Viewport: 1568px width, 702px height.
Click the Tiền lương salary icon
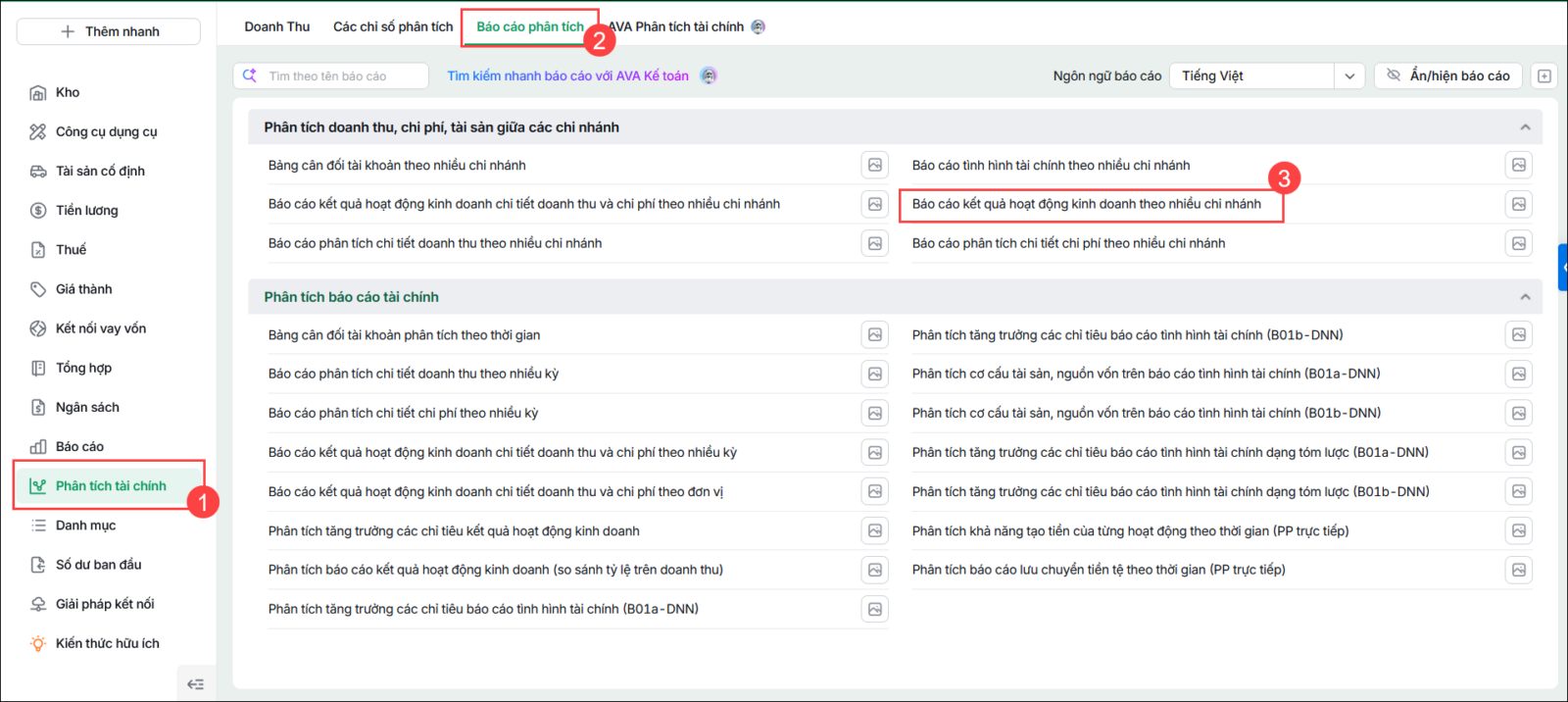pyautogui.click(x=38, y=211)
